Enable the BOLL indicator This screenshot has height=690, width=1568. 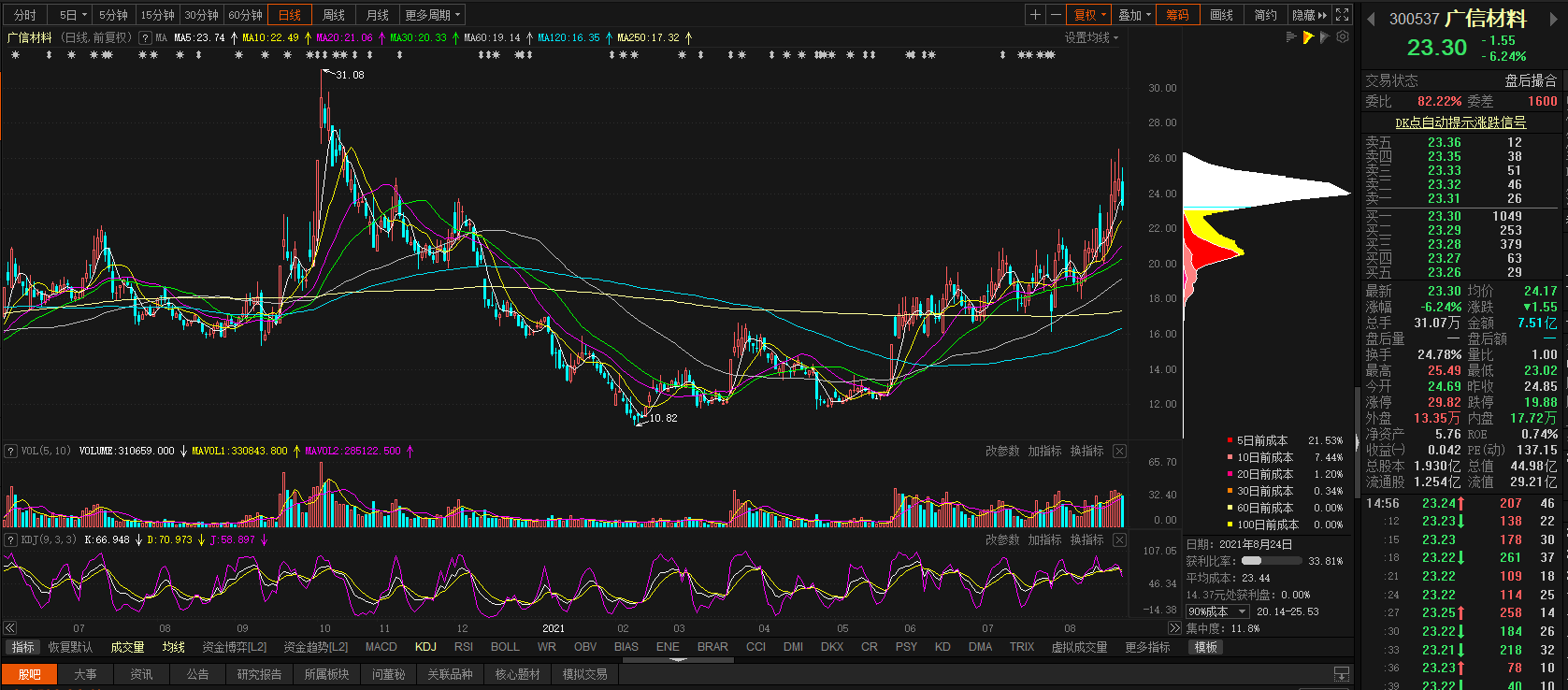tap(505, 647)
